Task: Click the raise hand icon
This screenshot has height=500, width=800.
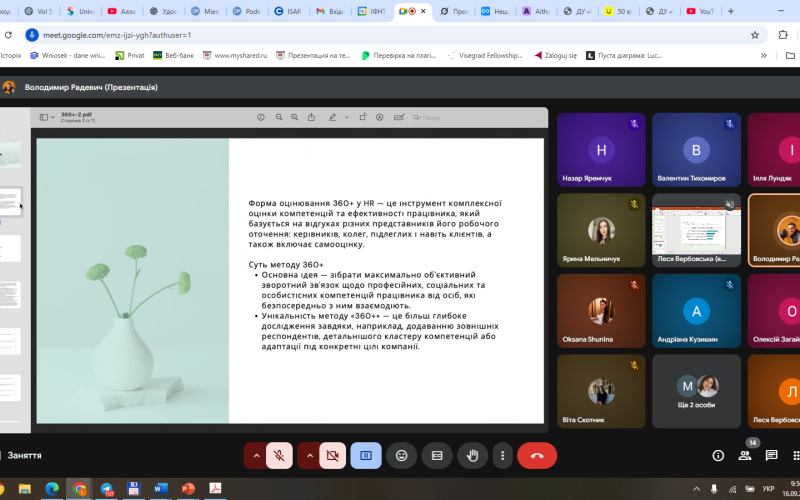Action: 472,455
